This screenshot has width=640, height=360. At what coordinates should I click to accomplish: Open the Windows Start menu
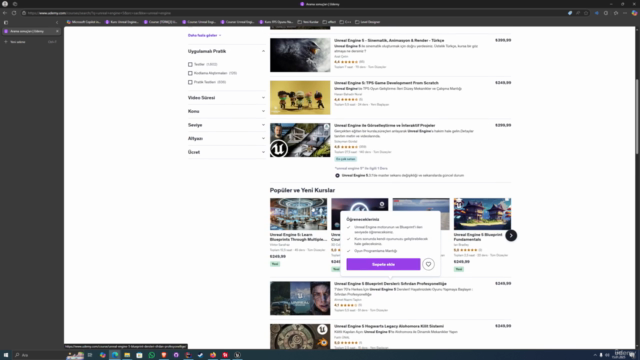[x=6, y=355]
